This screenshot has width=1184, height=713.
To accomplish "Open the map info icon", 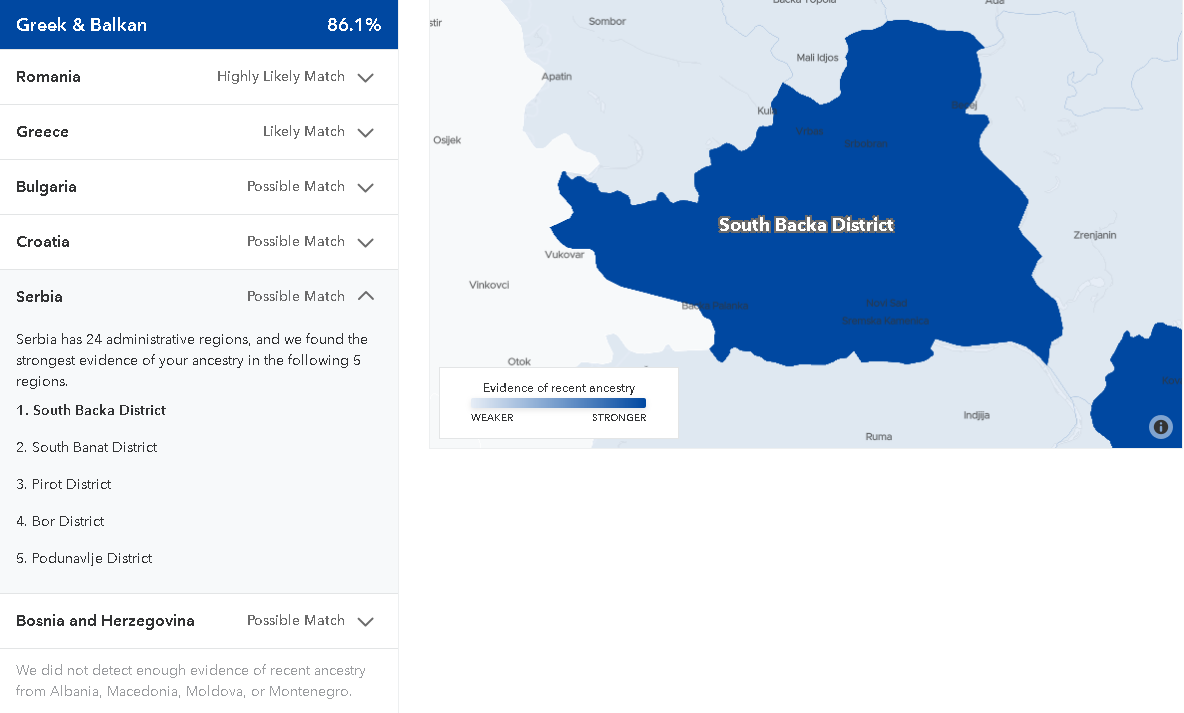I will coord(1161,427).
